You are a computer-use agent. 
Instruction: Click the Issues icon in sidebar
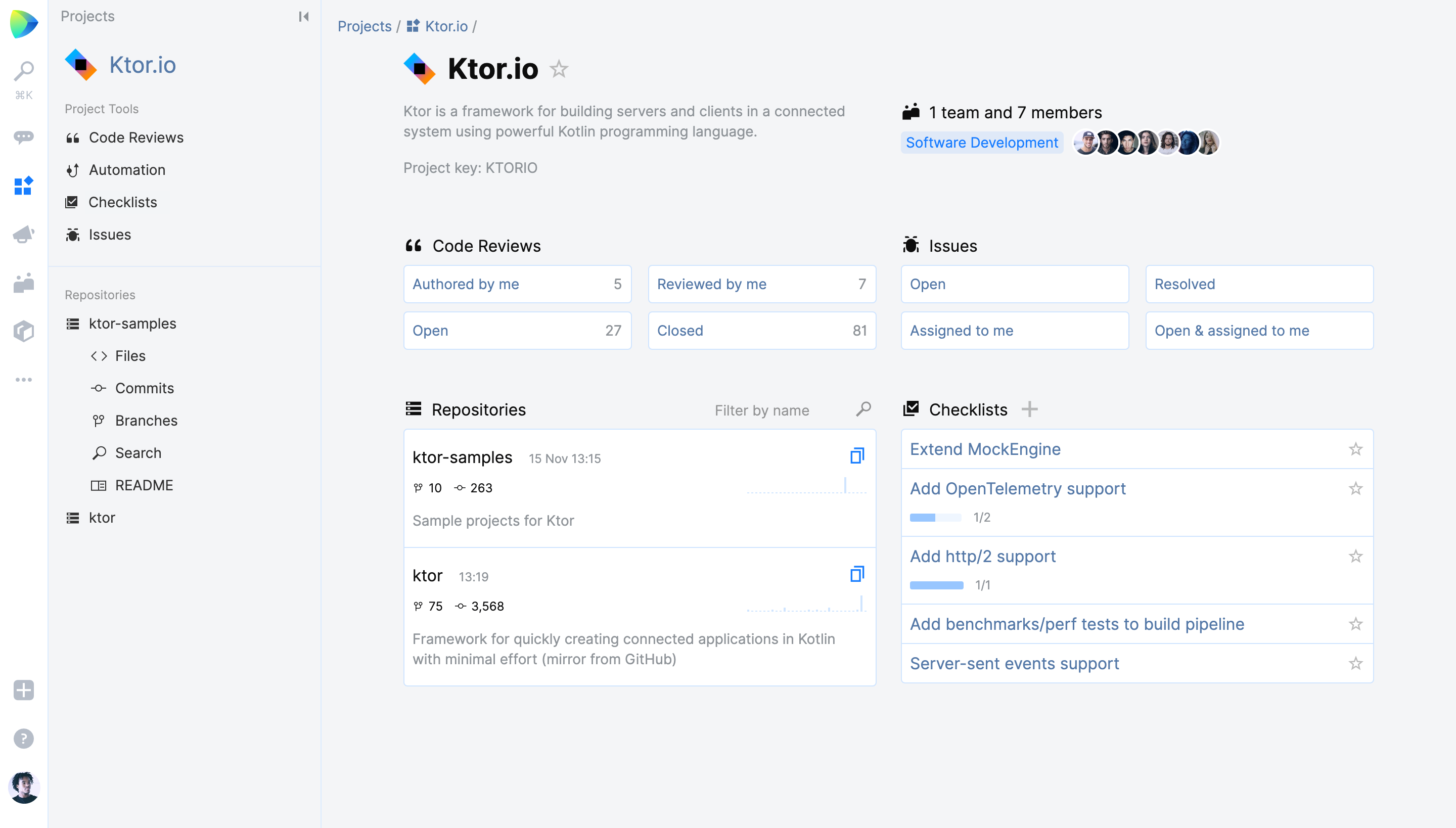click(72, 234)
